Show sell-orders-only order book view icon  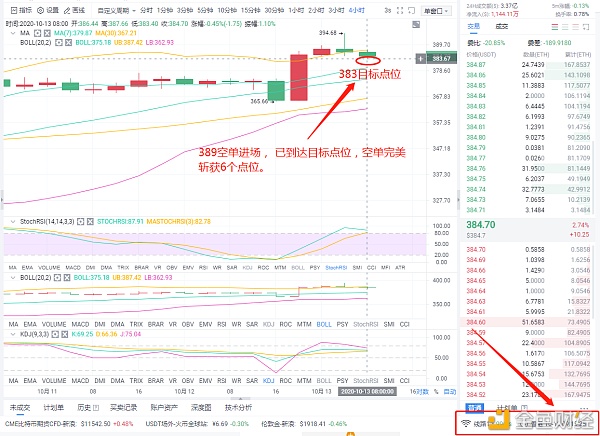pyautogui.click(x=576, y=27)
